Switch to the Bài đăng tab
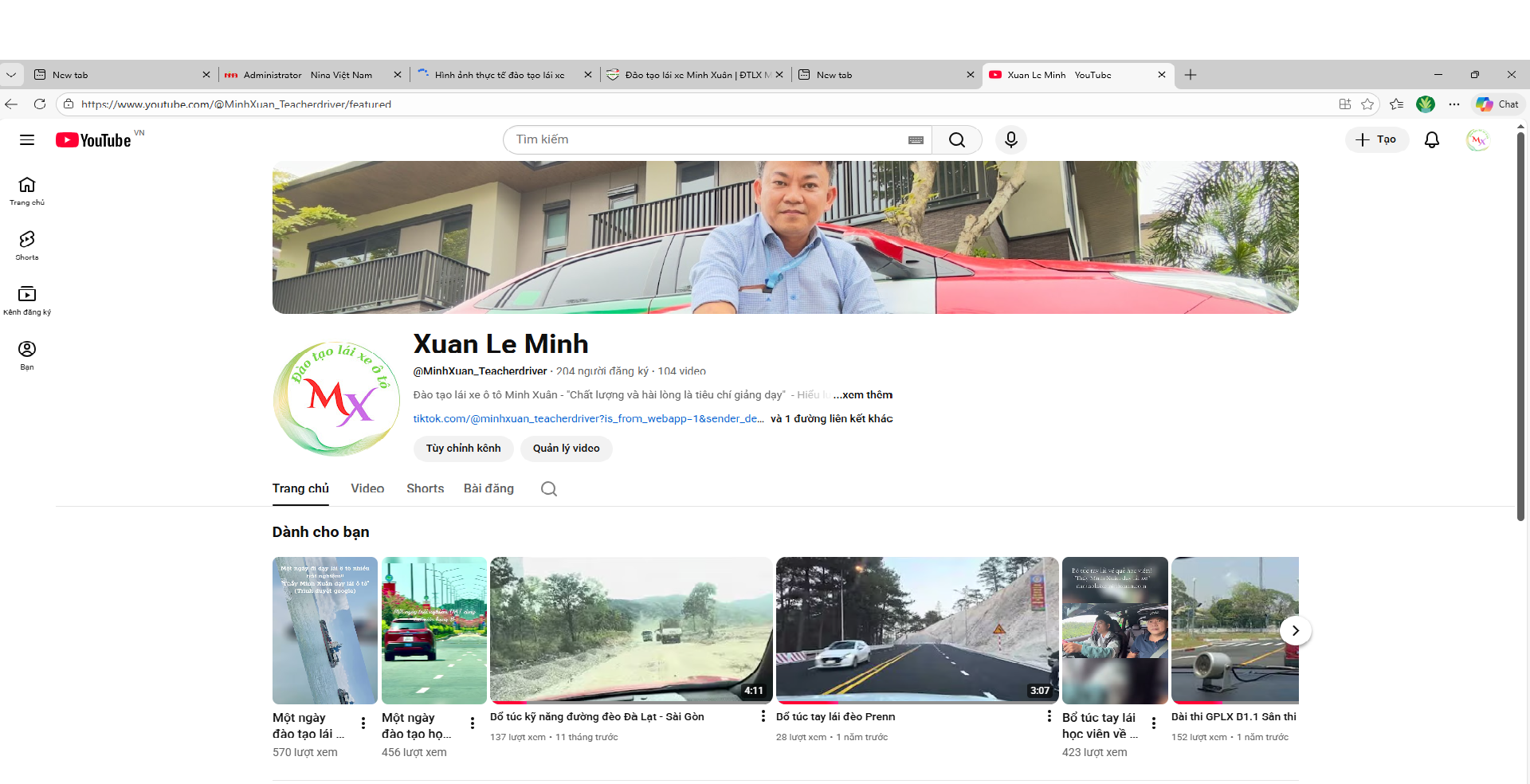1530x784 pixels. [488, 488]
